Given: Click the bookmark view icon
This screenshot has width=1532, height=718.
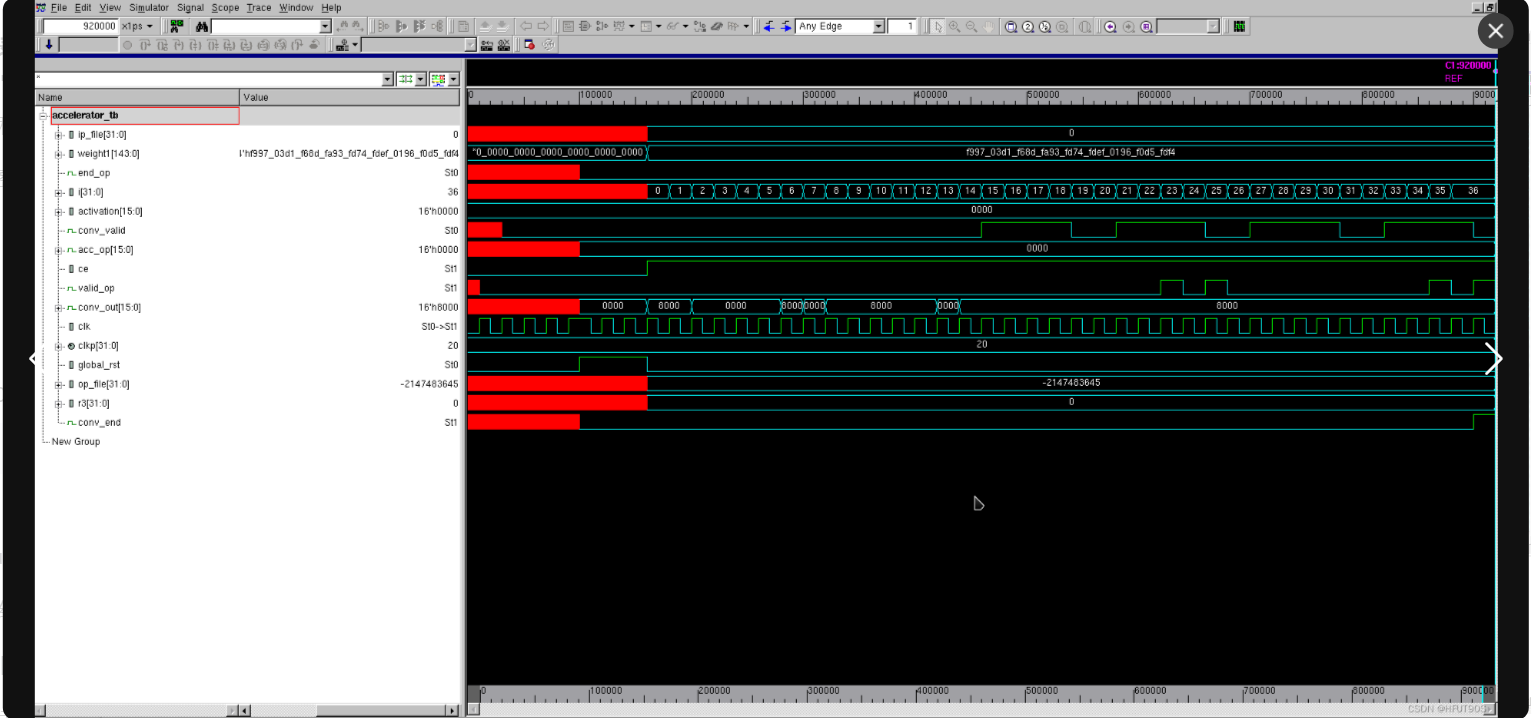Looking at the screenshot, I should (1146, 26).
